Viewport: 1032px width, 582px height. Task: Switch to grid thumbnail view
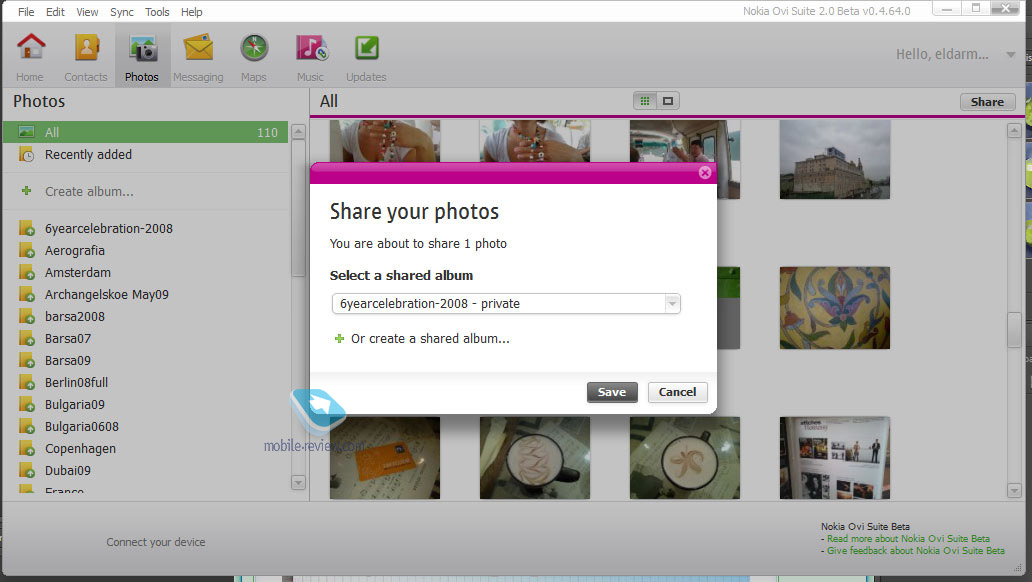coord(645,101)
